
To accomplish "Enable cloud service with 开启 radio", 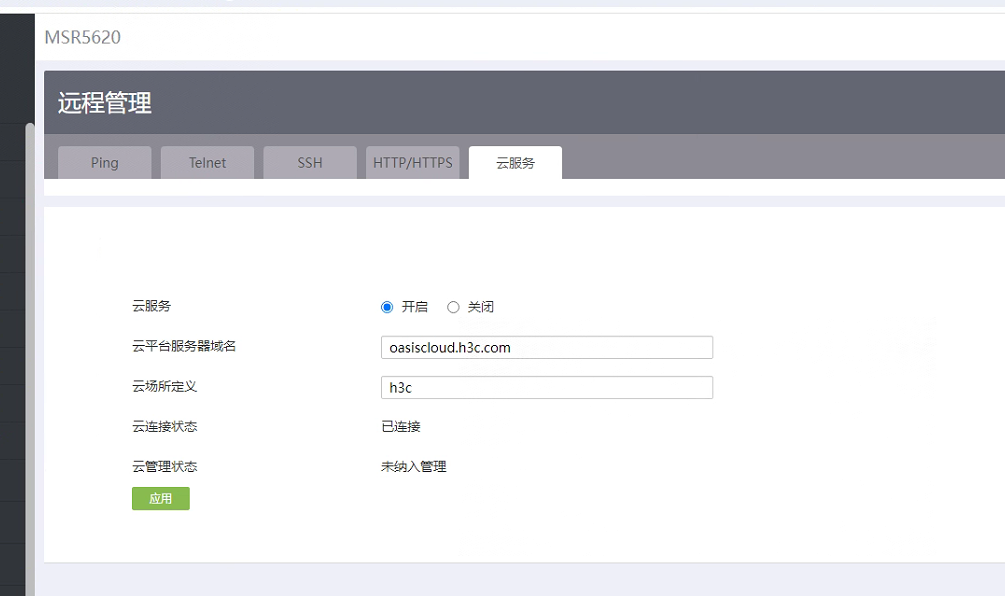I will [x=386, y=307].
